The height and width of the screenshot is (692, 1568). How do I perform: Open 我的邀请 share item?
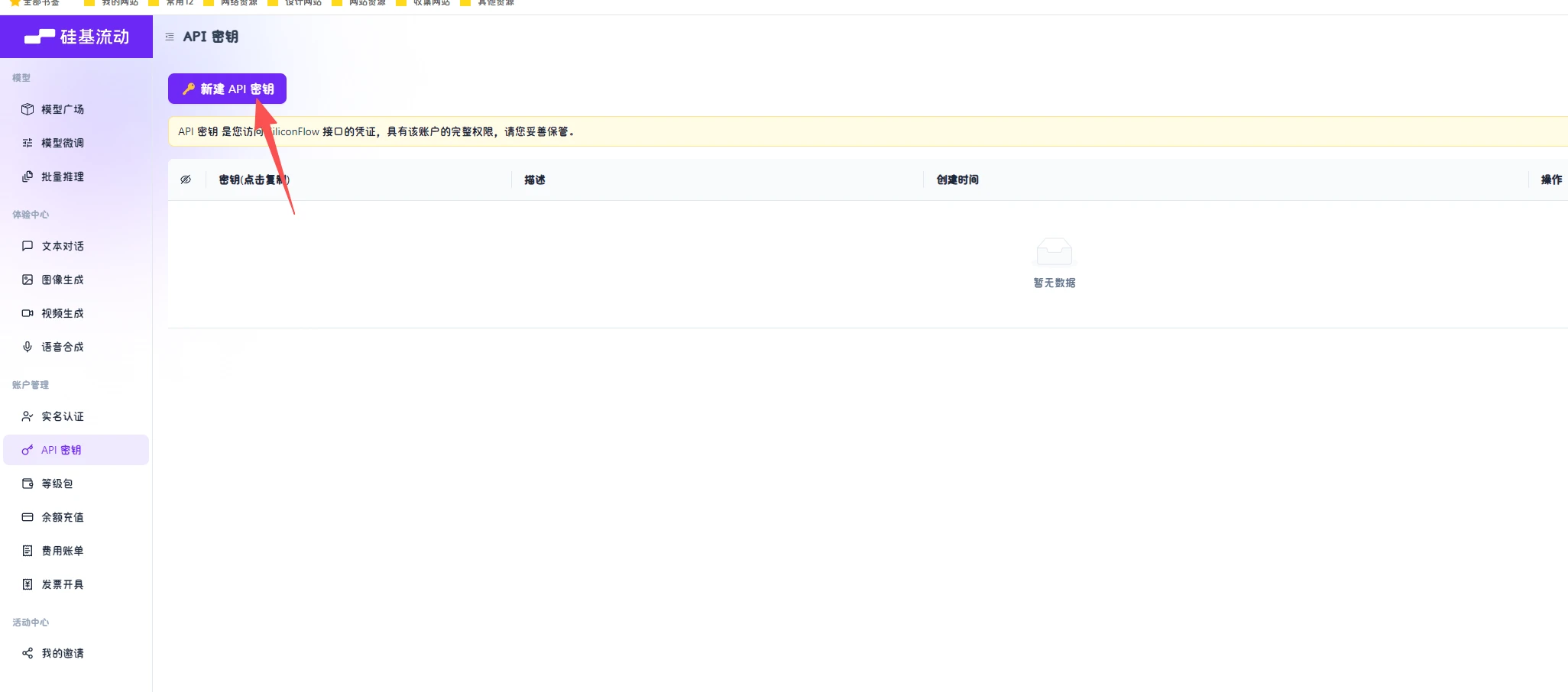(62, 653)
